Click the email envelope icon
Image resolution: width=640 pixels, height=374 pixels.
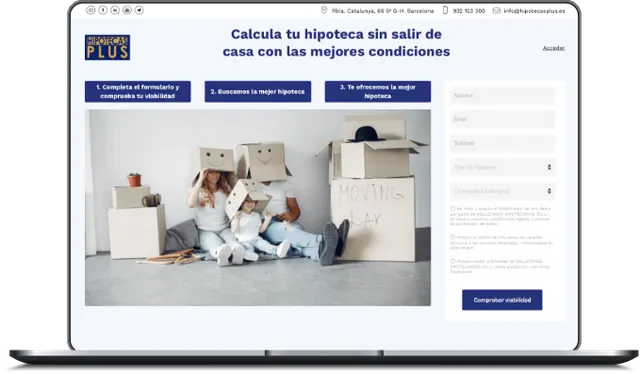[x=496, y=11]
